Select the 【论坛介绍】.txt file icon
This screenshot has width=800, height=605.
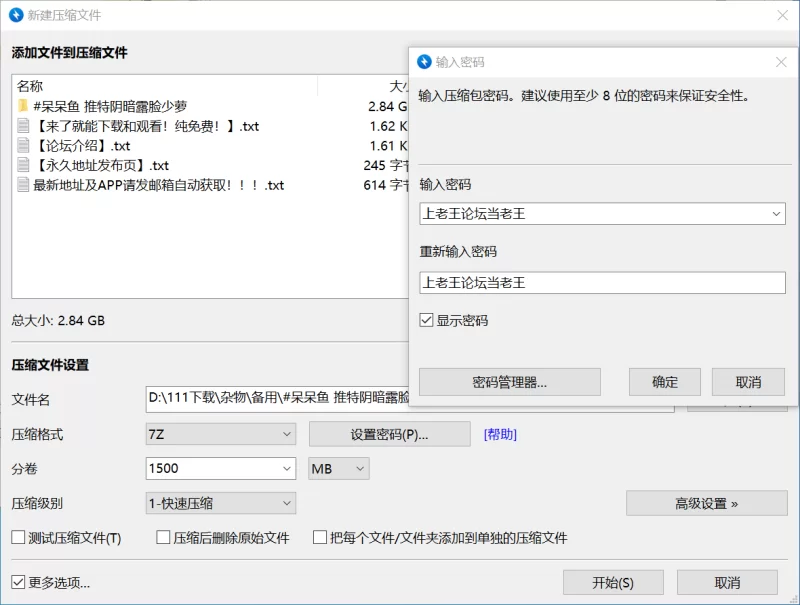(23, 146)
